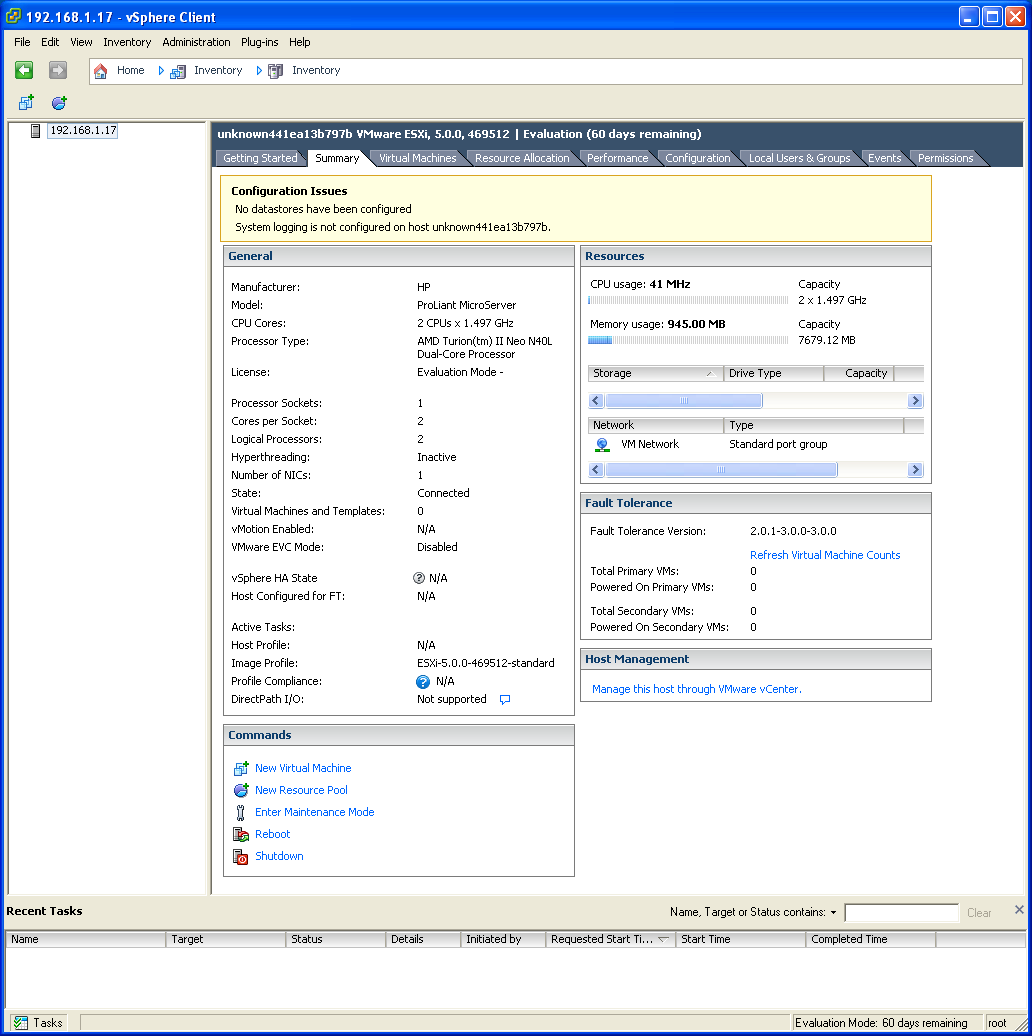Screen dimensions: 1032x1036
Task: Click the green Back navigation arrow
Action: point(24,70)
